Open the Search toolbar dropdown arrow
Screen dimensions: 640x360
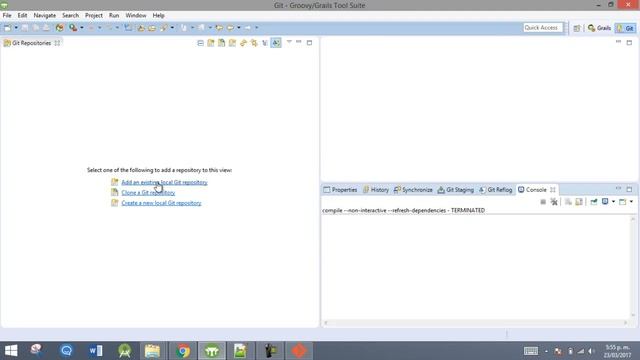pyautogui.click(x=172, y=28)
